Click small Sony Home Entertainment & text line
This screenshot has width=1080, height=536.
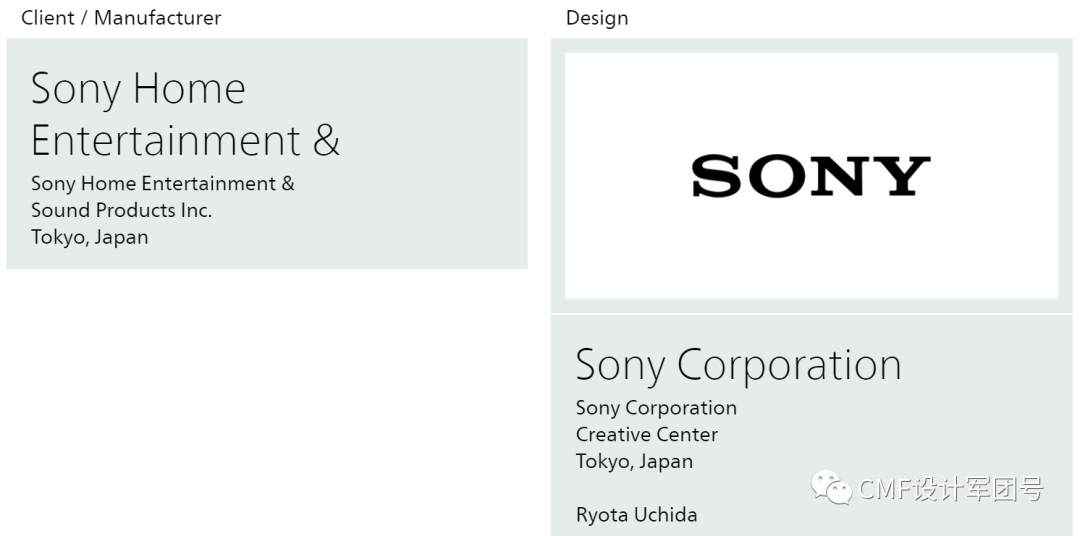pos(162,184)
